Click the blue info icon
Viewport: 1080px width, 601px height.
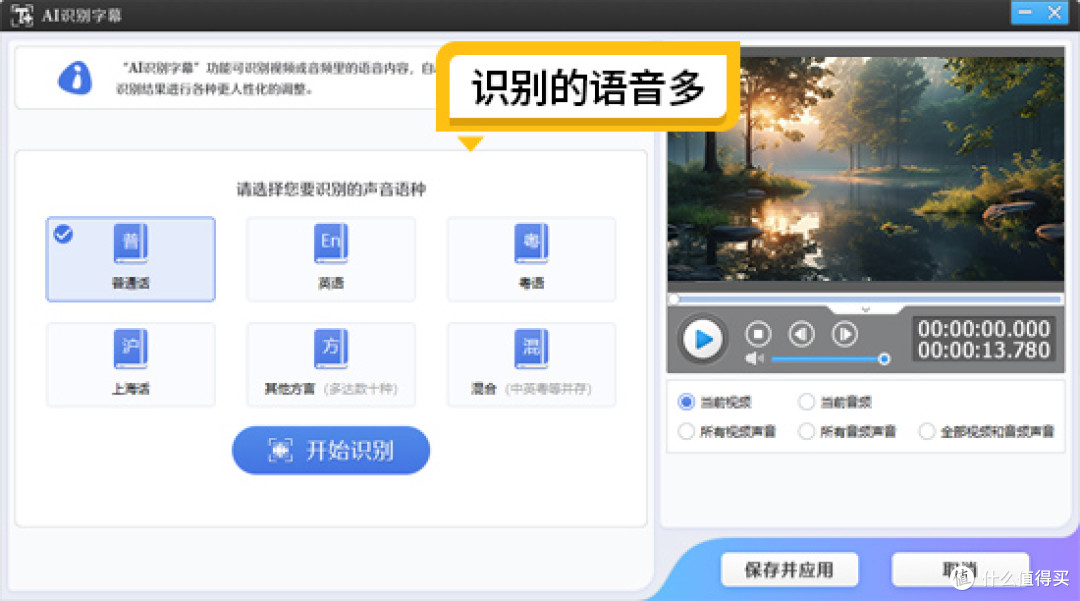click(75, 78)
